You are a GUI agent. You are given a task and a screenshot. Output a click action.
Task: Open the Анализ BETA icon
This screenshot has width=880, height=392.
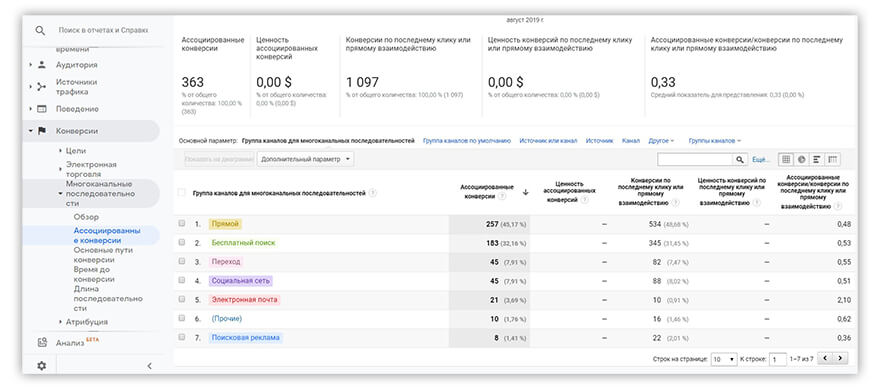click(42, 342)
